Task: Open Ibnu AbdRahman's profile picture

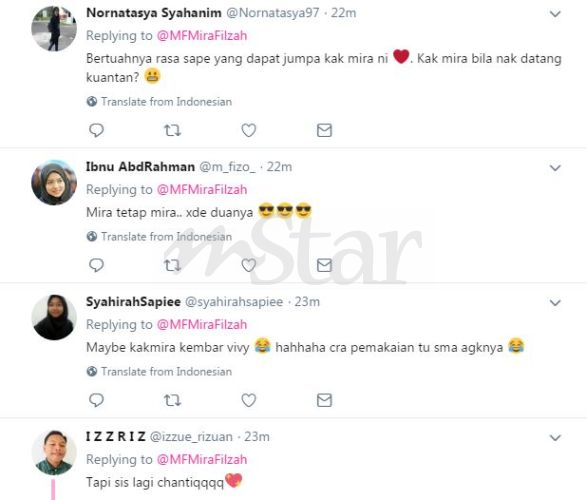Action: coord(54,183)
